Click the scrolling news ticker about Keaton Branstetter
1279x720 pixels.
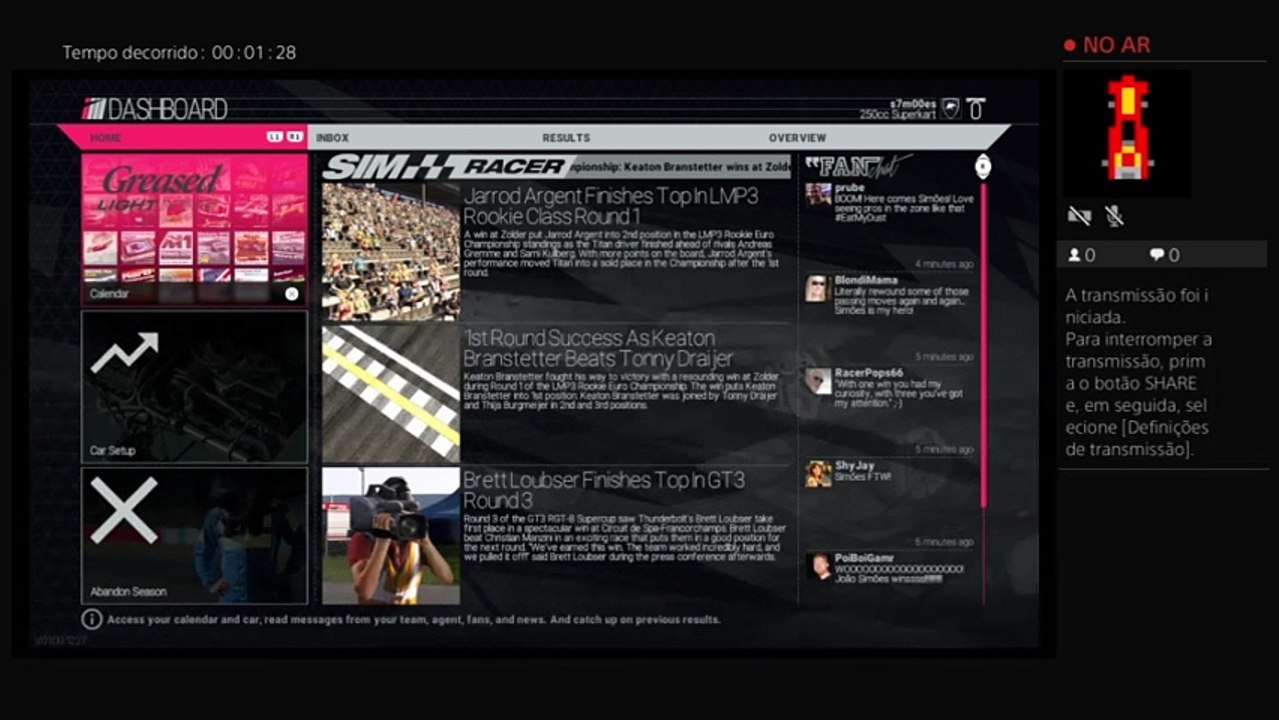680,167
